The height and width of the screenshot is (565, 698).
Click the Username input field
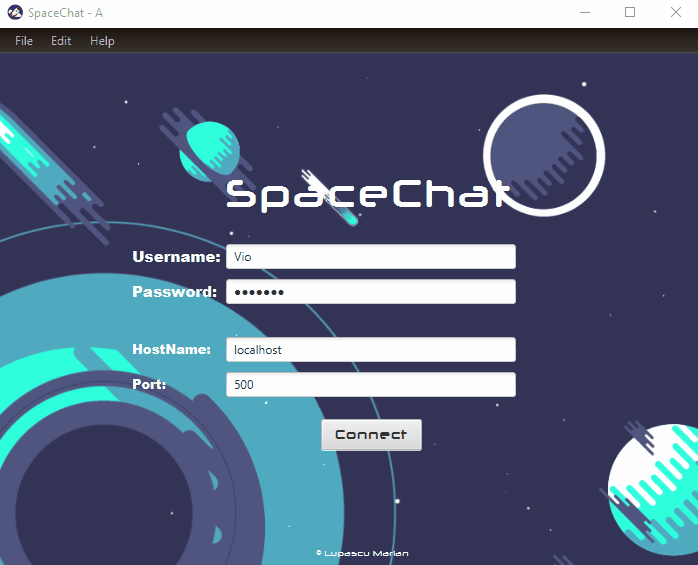(371, 256)
